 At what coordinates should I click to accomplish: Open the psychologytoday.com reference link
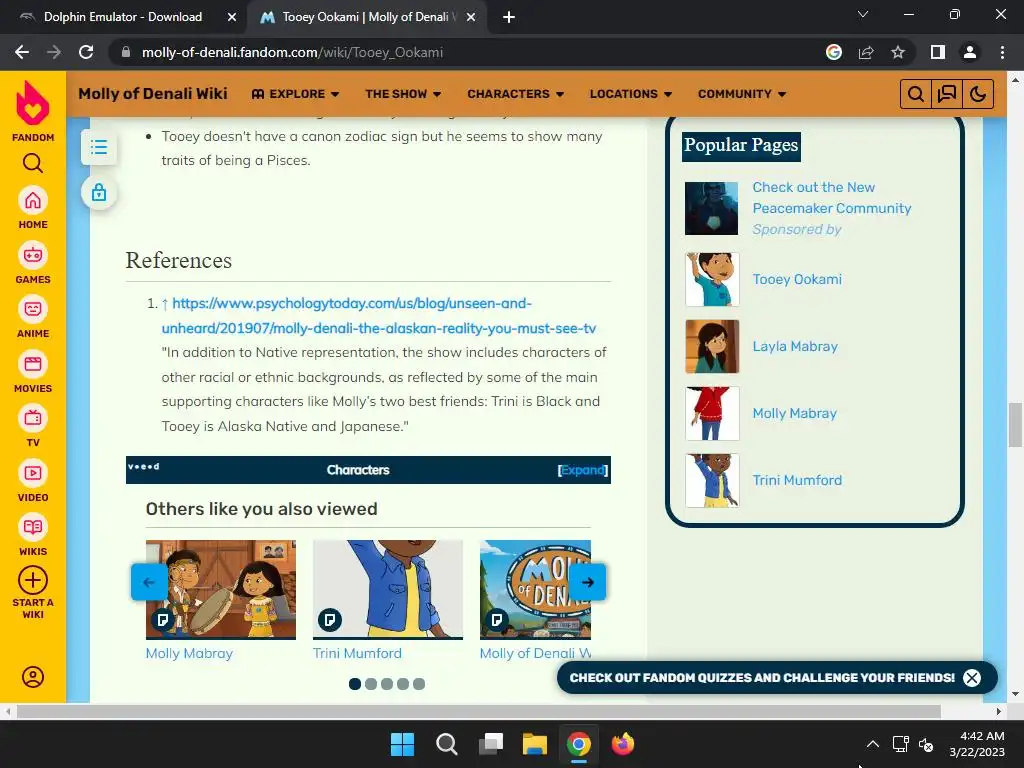[379, 315]
